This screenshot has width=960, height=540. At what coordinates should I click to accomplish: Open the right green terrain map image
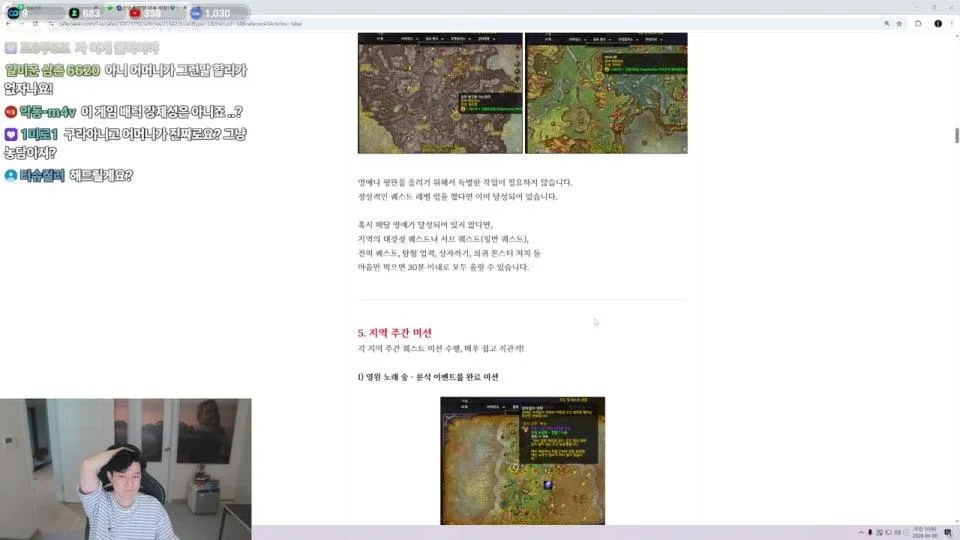tap(606, 93)
